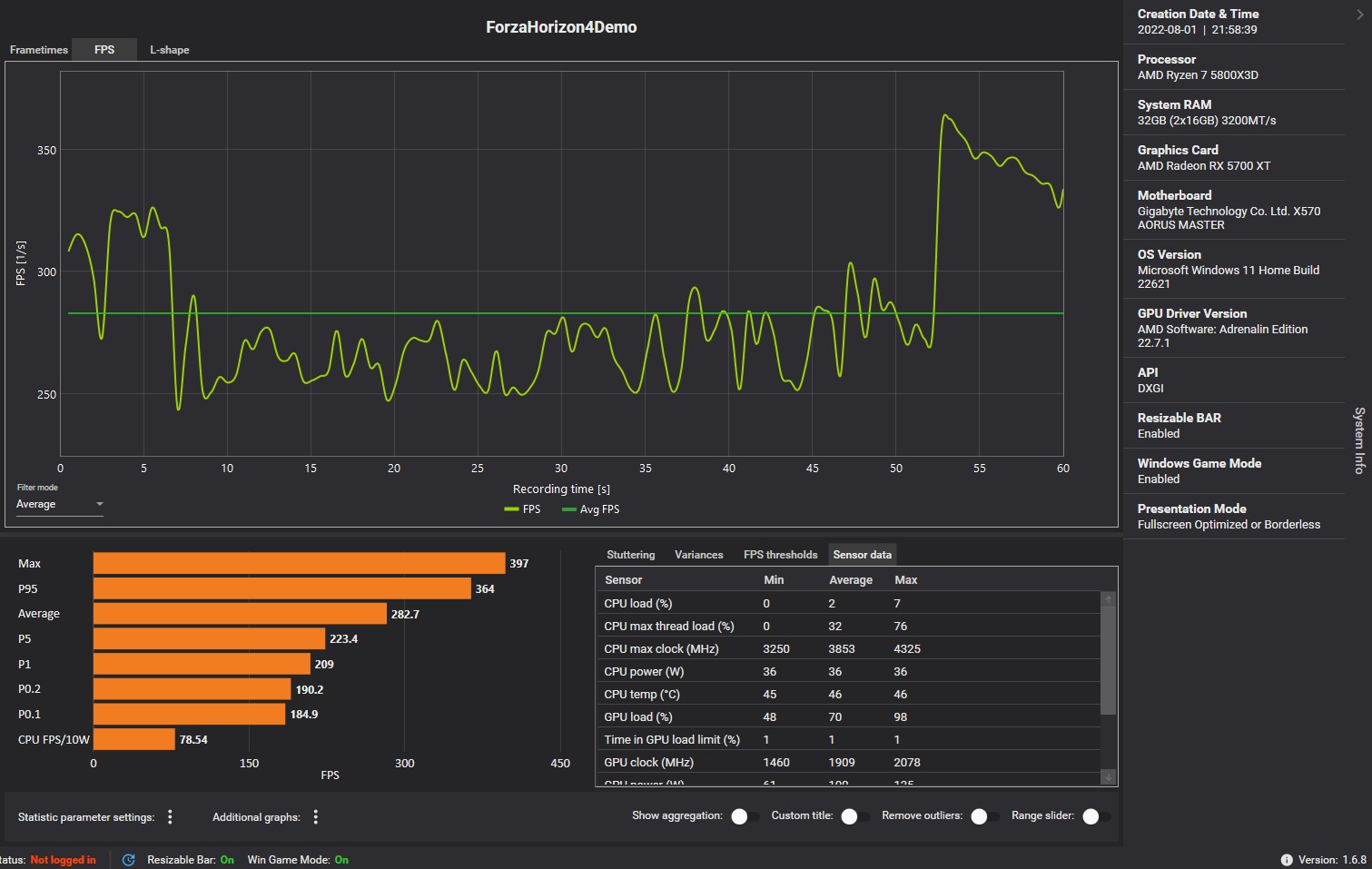Click the Average 282.7 bar
The image size is (1372, 869).
click(x=240, y=614)
